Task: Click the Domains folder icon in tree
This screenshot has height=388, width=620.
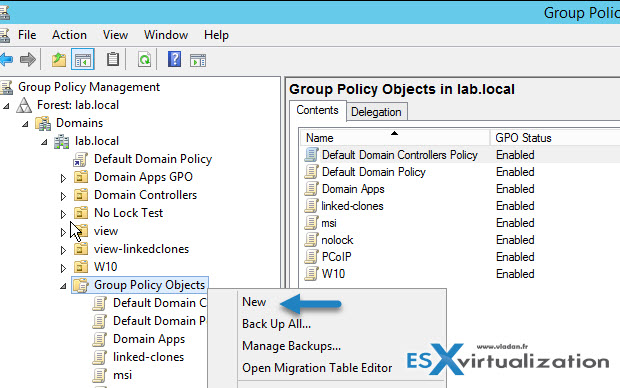Action: [x=43, y=123]
